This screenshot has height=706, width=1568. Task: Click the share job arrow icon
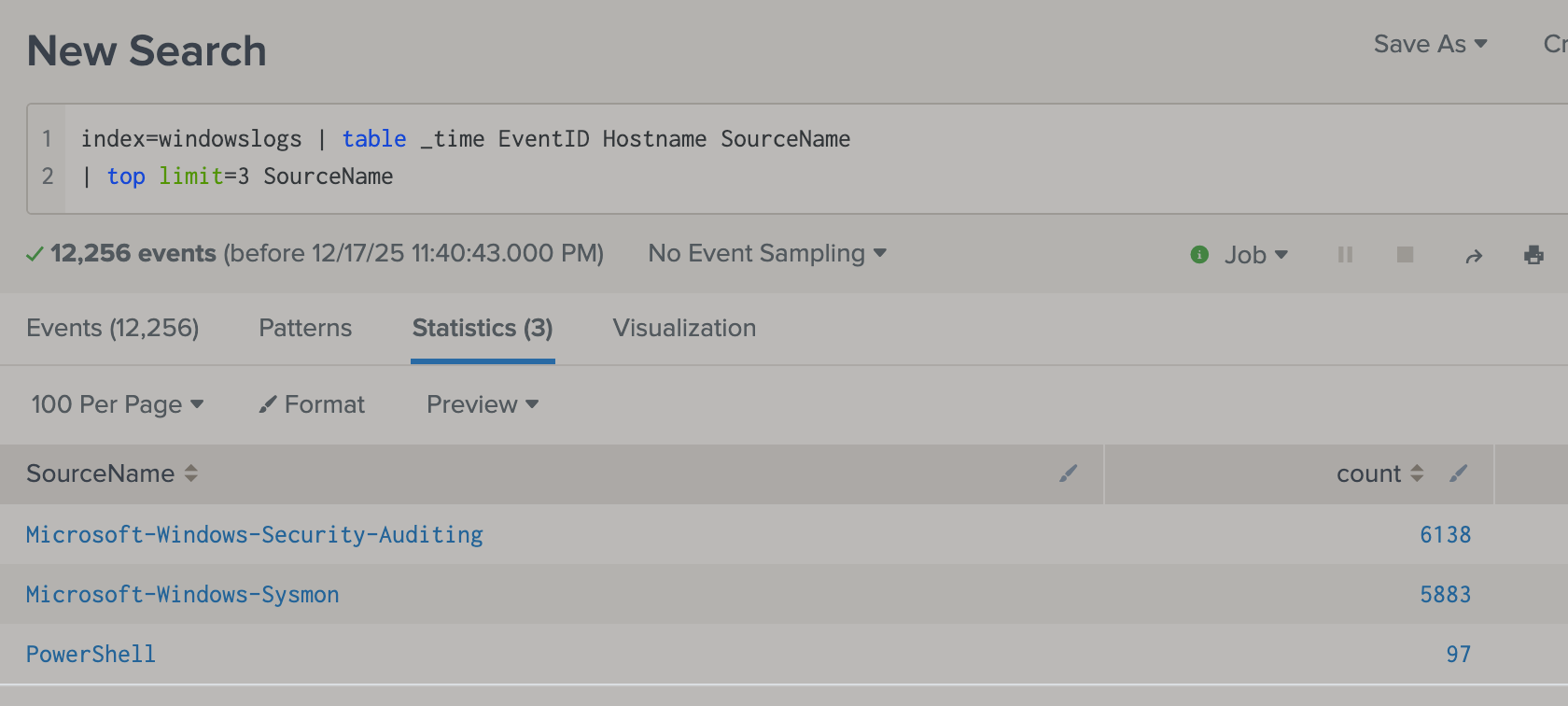[1474, 256]
